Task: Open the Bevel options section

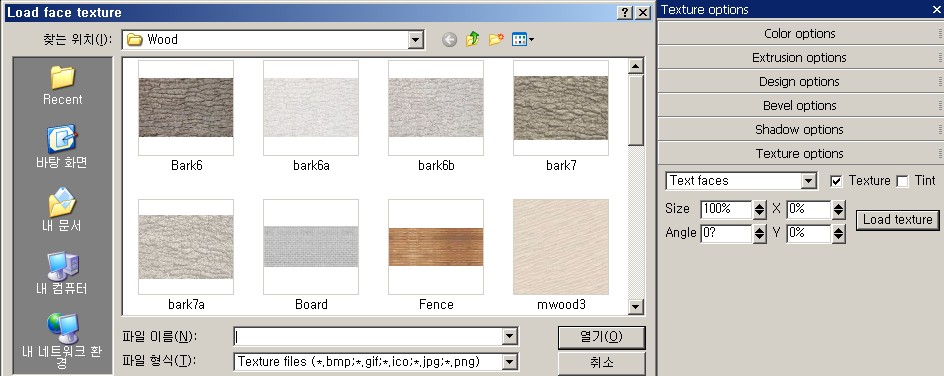Action: (x=800, y=106)
